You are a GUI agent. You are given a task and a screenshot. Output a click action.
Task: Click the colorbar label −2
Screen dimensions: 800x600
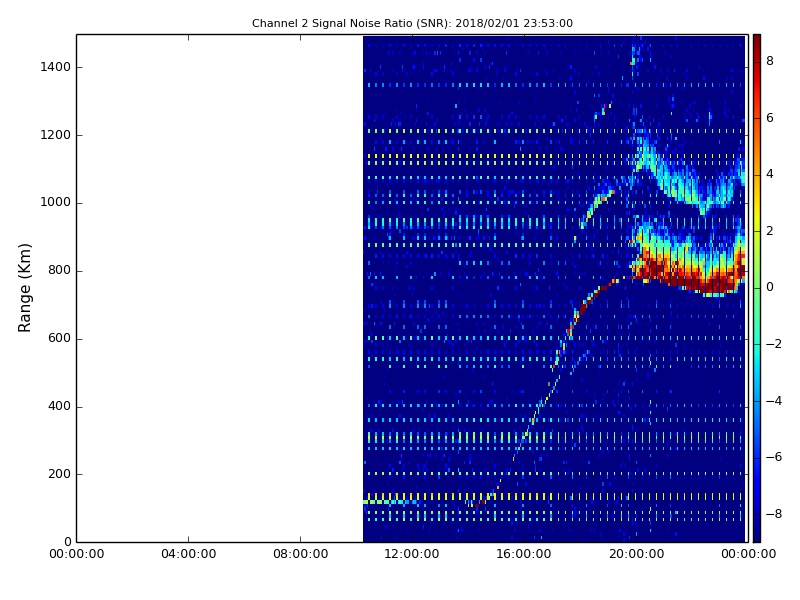point(774,344)
